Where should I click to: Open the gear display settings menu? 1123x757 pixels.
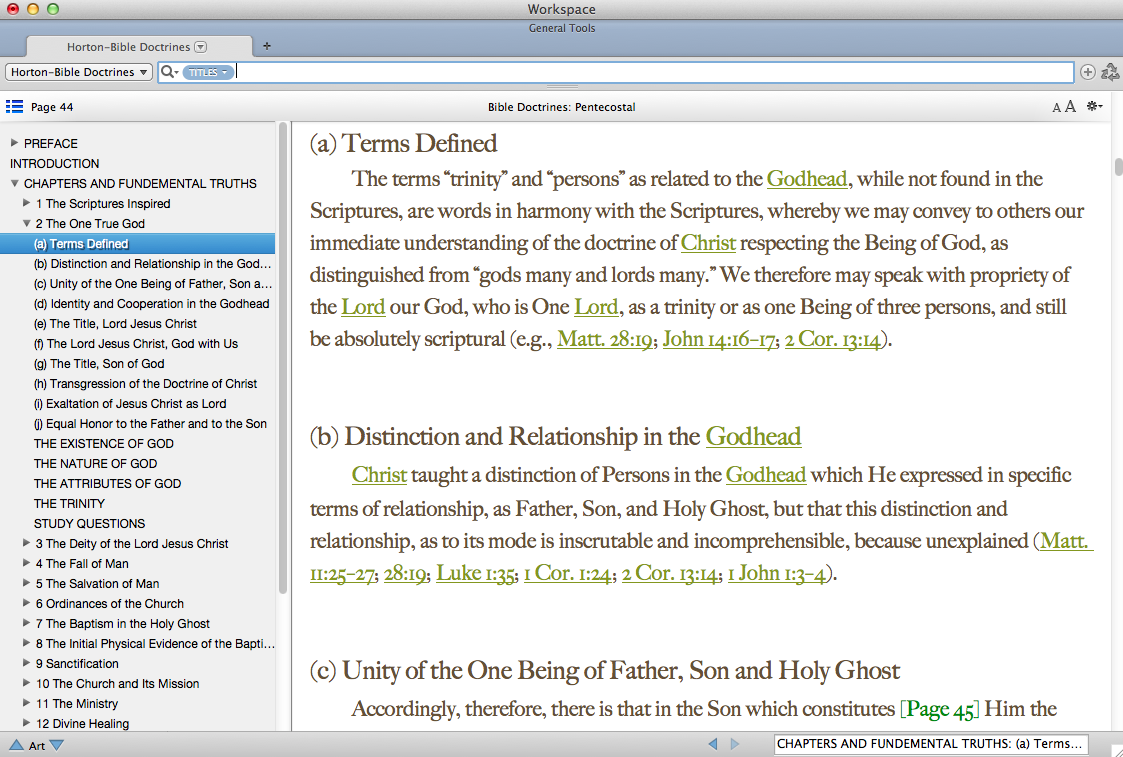tap(1095, 107)
